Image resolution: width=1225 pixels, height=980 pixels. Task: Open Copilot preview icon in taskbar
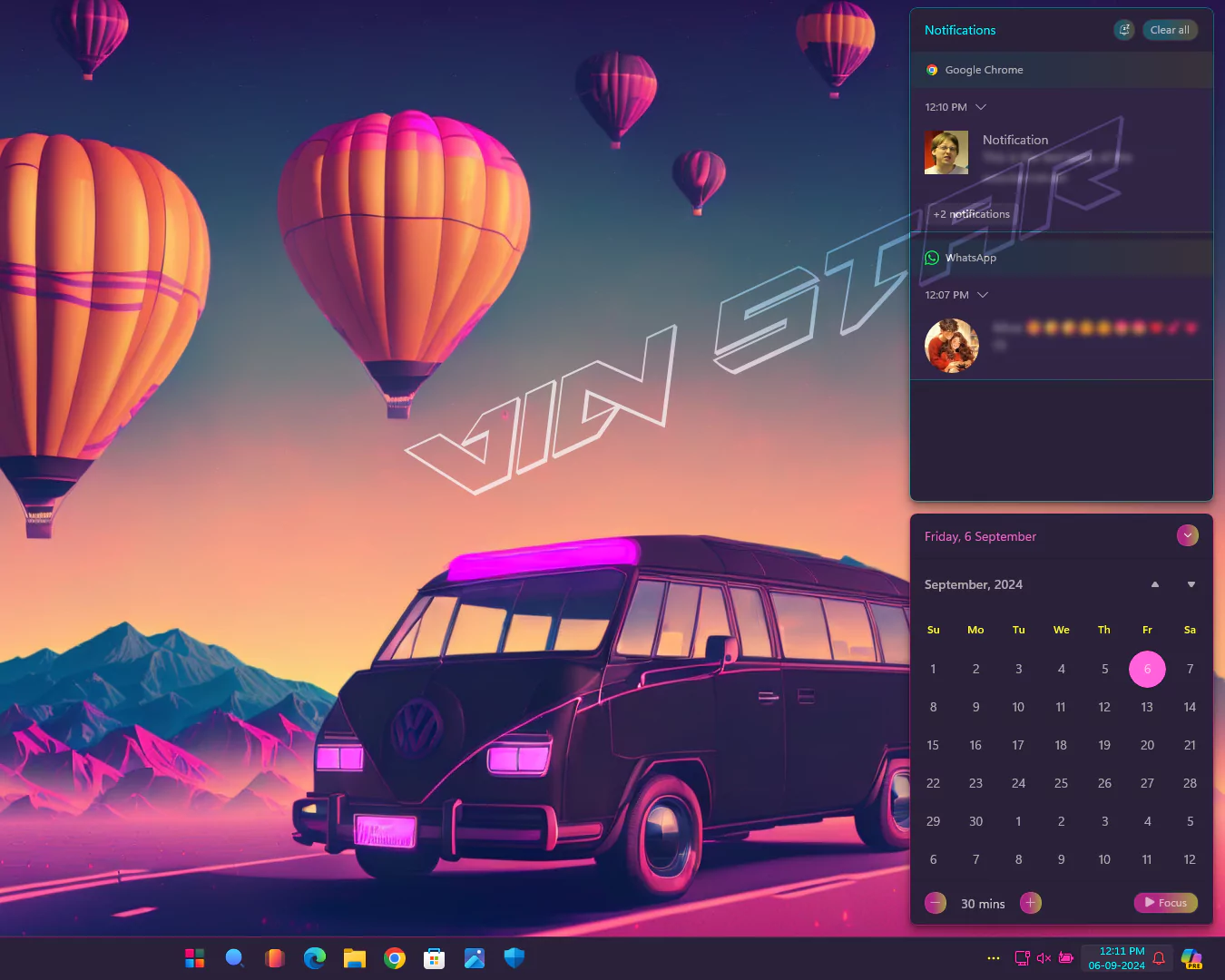click(x=1191, y=958)
